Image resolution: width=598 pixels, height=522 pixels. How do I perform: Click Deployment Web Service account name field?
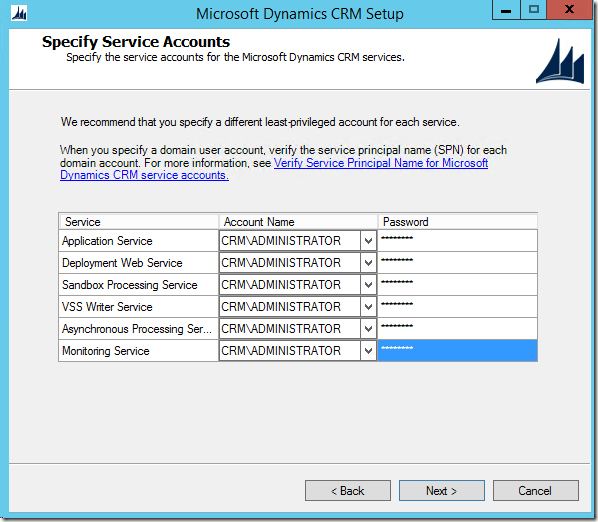(290, 263)
